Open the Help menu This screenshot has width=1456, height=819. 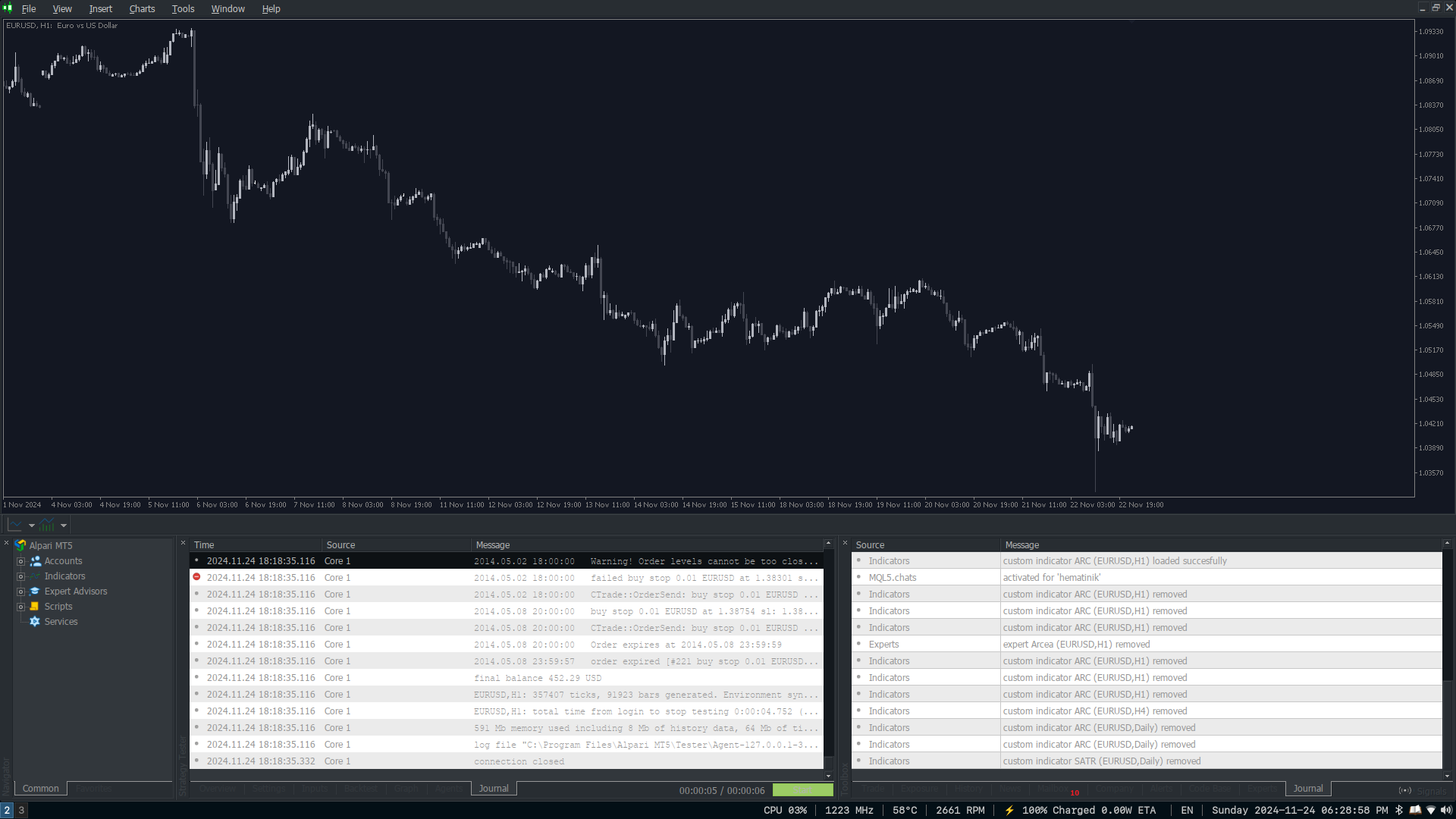(271, 9)
